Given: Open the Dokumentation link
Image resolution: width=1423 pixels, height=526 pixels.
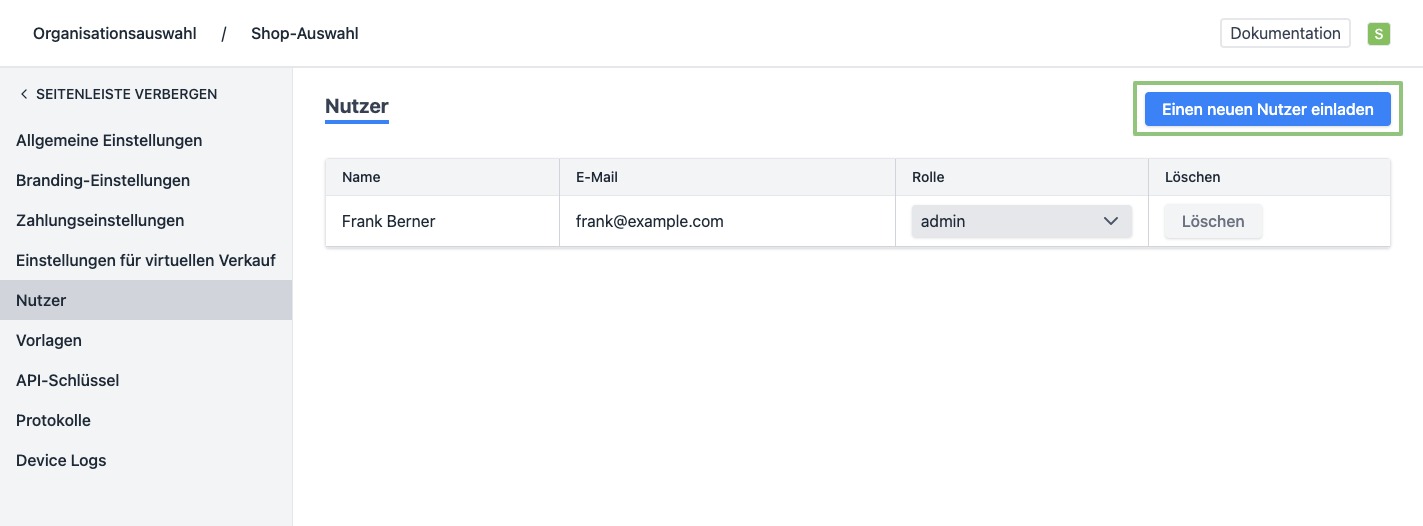Looking at the screenshot, I should coord(1285,33).
